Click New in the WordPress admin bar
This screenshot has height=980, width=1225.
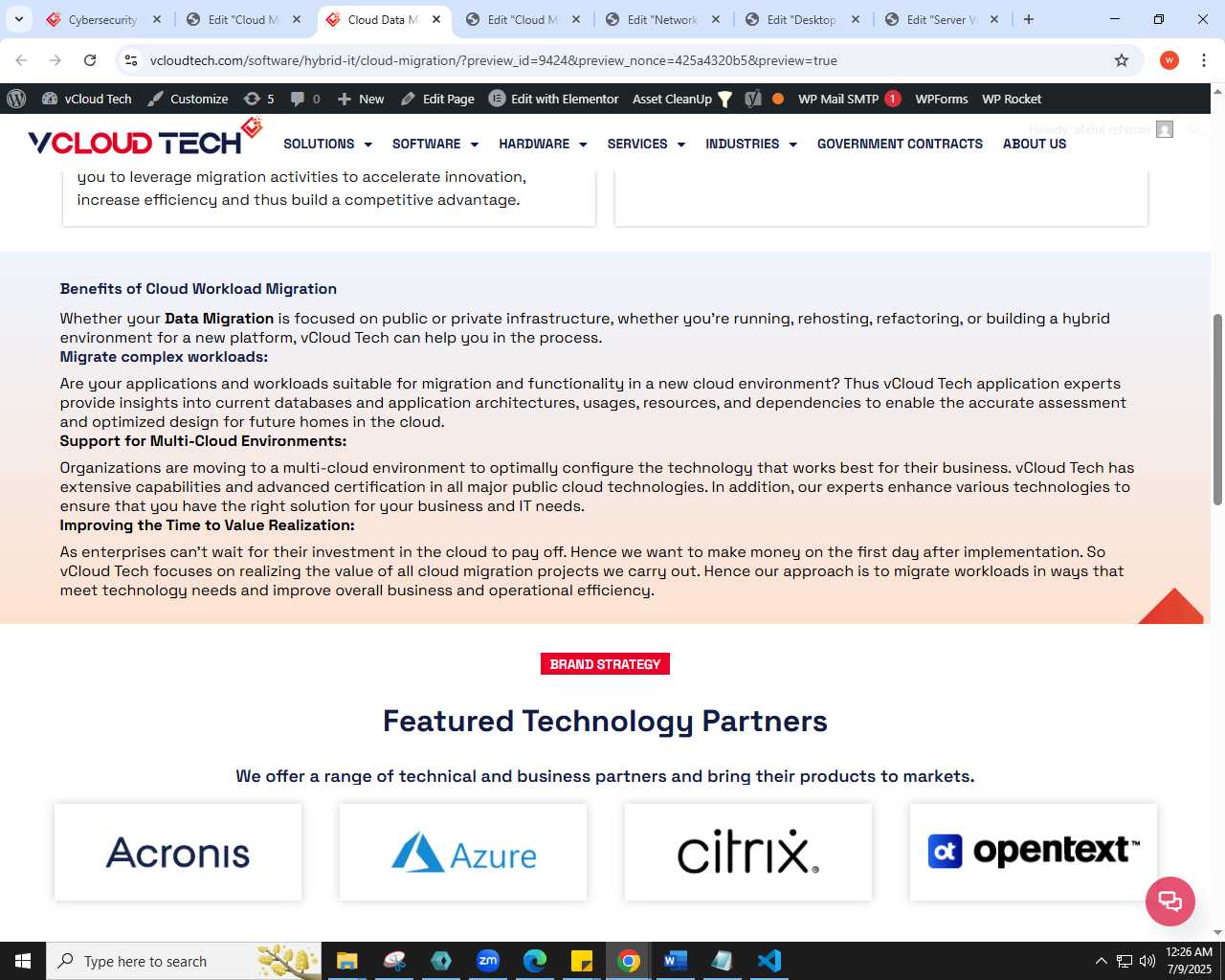pos(361,99)
